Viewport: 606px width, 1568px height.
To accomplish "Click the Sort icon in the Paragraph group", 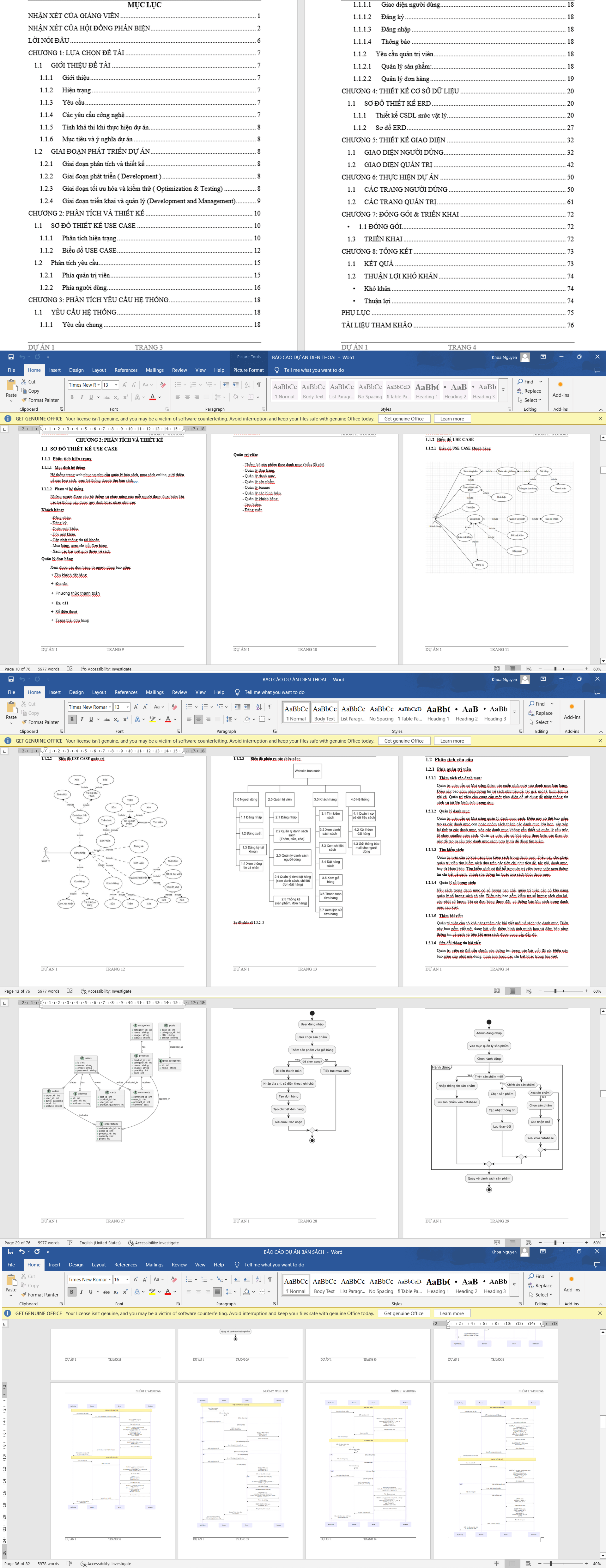I will coord(247,385).
